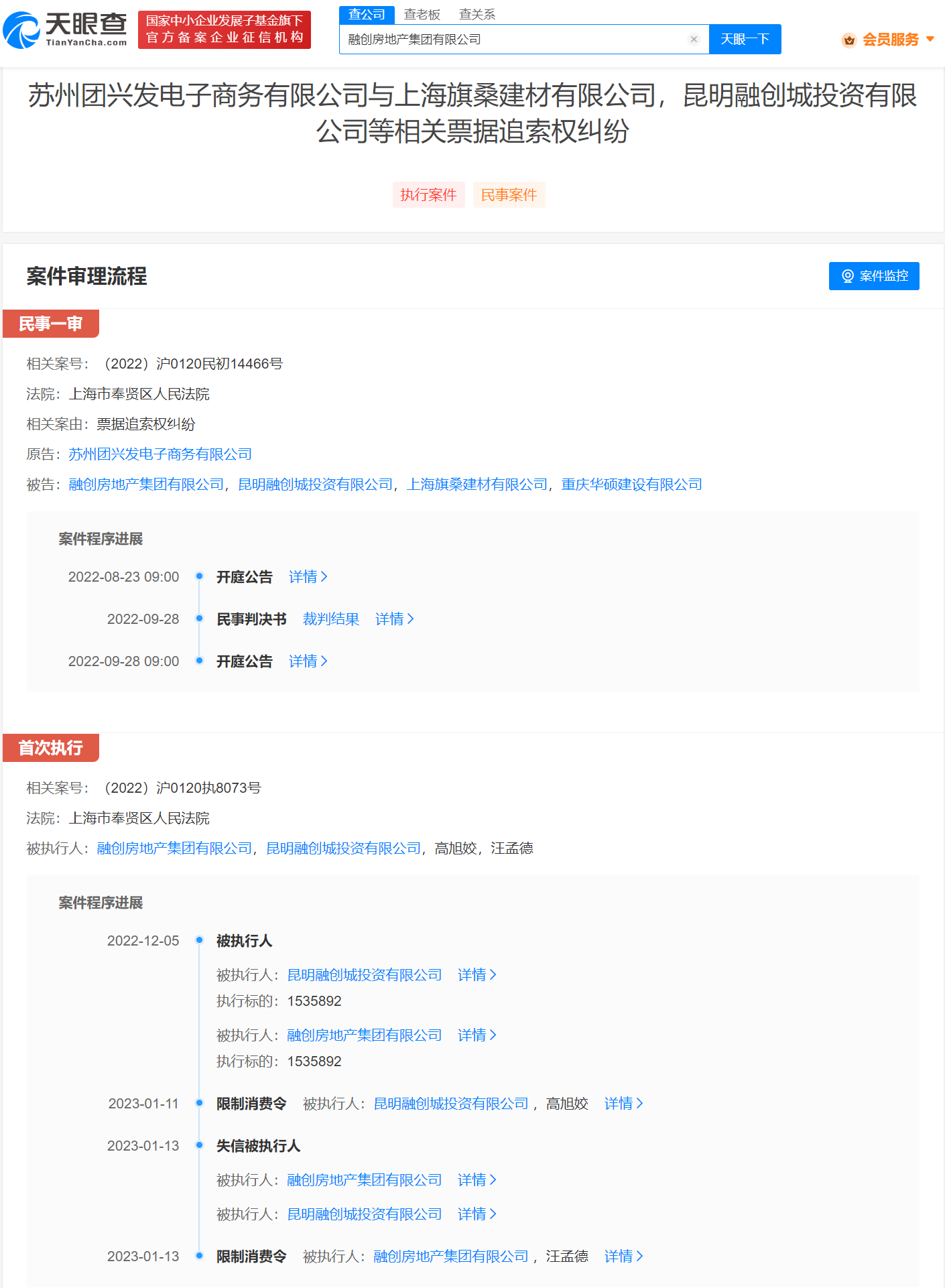
Task: Click the 案件监控 button
Action: [873, 276]
